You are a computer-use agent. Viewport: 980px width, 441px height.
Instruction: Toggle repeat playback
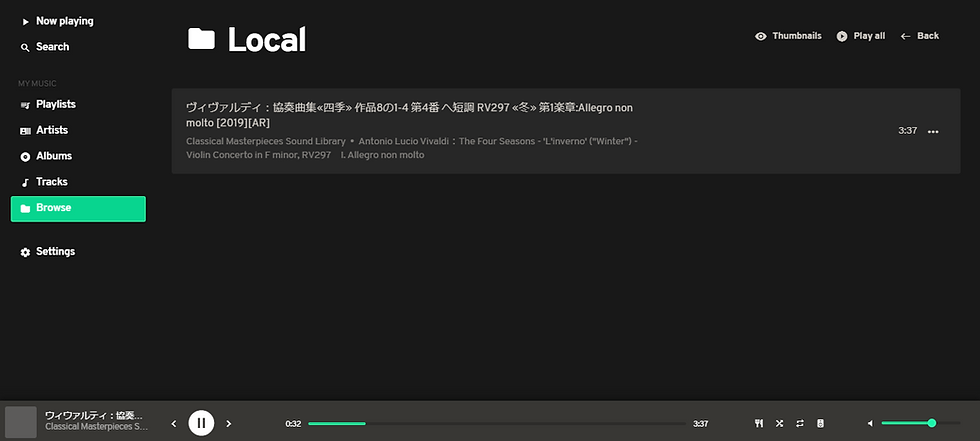(x=799, y=424)
